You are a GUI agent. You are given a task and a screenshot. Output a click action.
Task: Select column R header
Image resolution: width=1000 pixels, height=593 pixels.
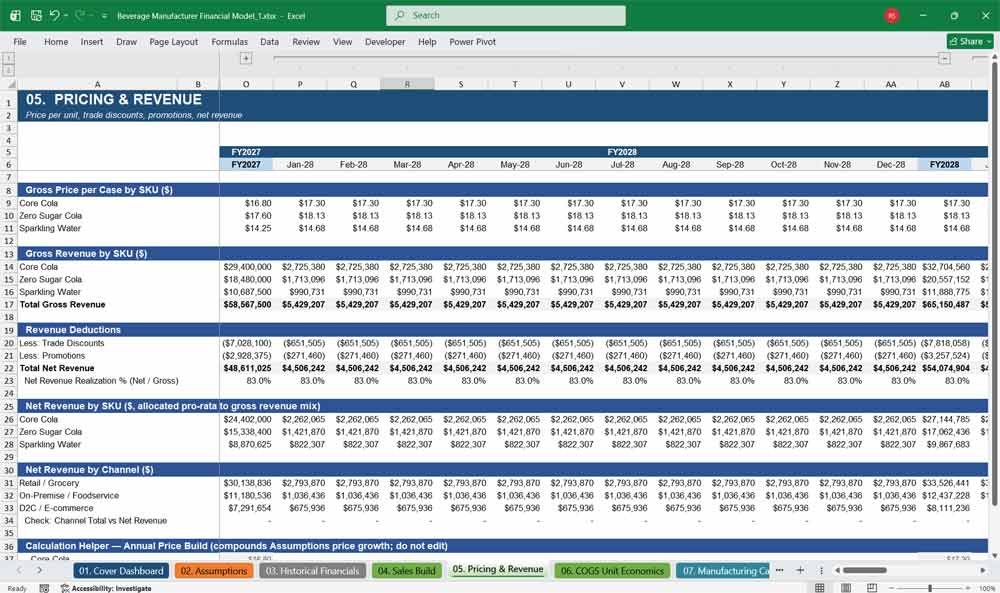[408, 84]
